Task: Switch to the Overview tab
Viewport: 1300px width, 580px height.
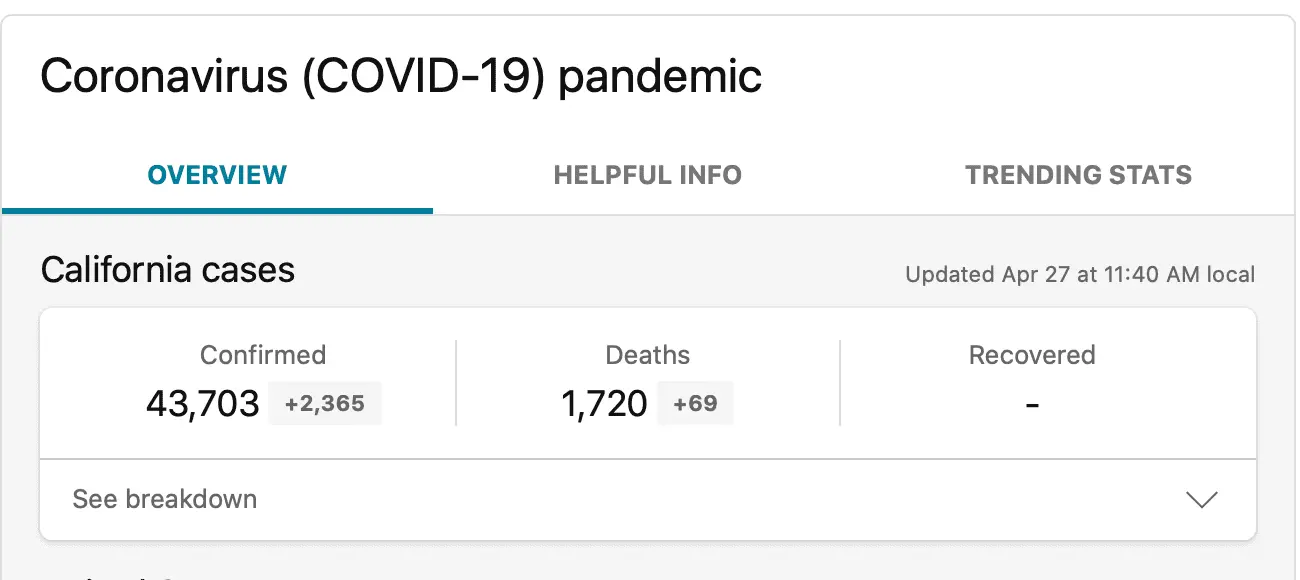Action: 217,176
